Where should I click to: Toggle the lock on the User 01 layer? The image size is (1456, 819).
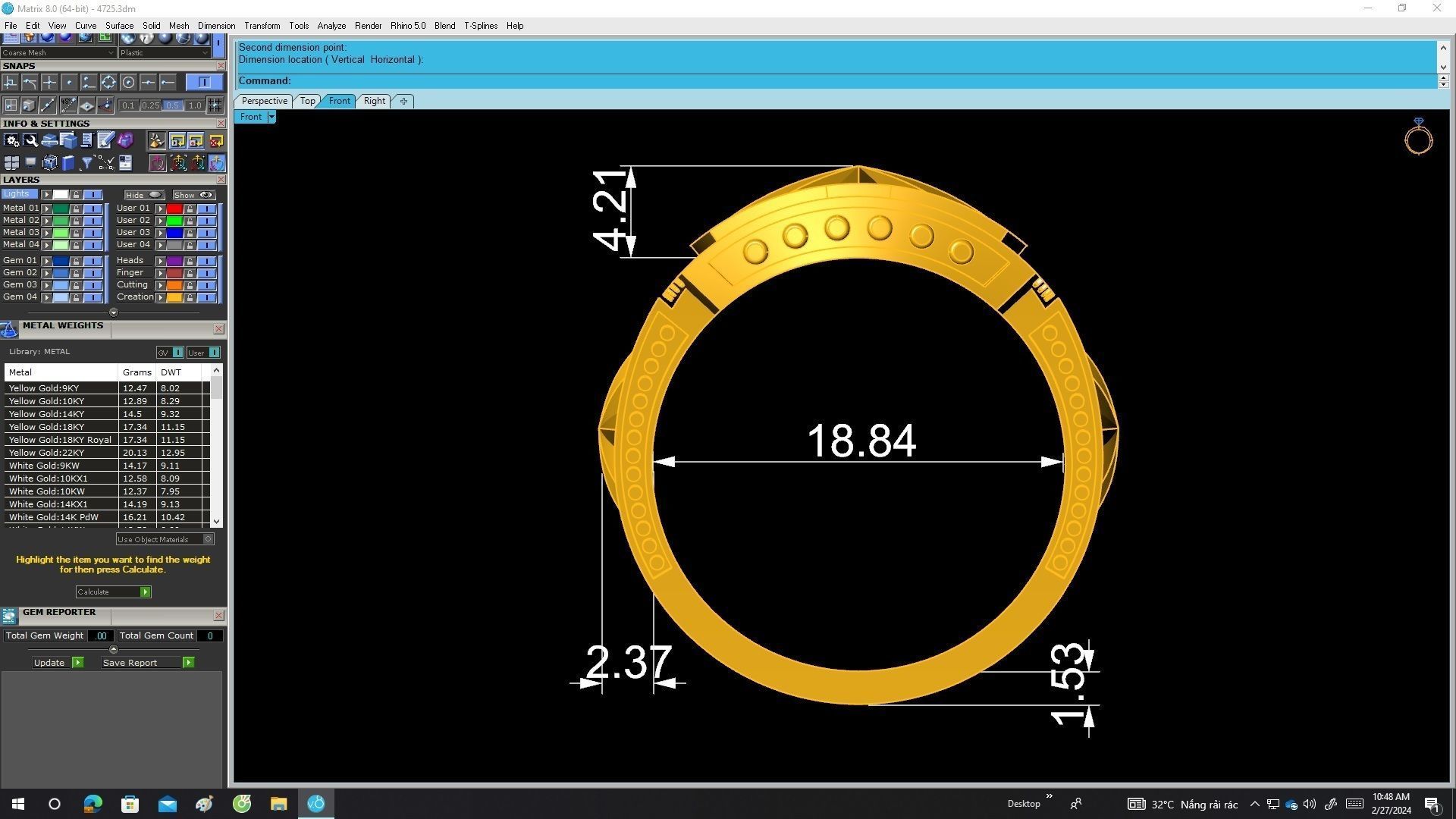tap(190, 209)
